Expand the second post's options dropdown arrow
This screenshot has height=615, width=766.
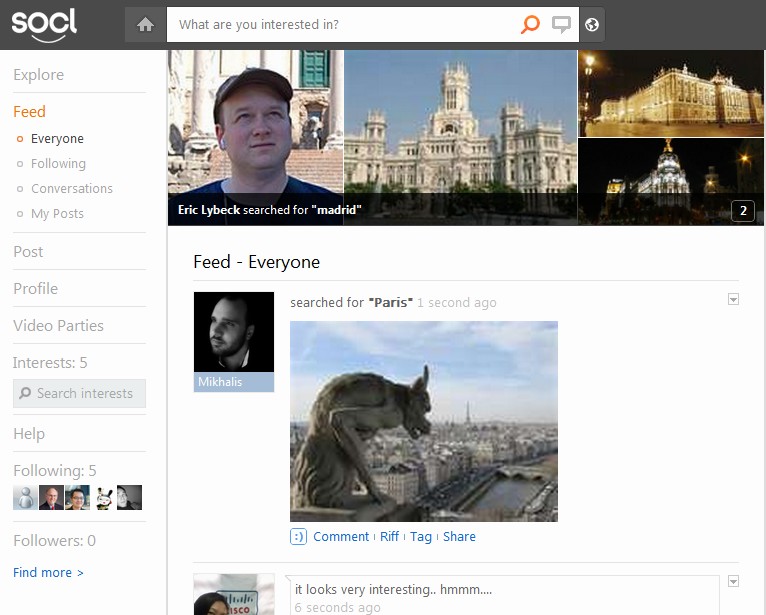[x=733, y=582]
